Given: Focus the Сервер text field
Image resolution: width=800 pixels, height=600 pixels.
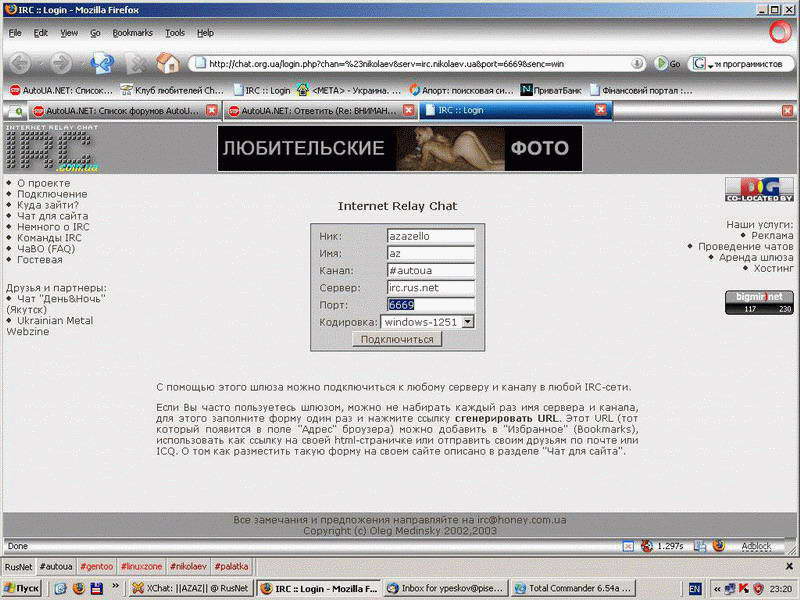Looking at the screenshot, I should 430,287.
